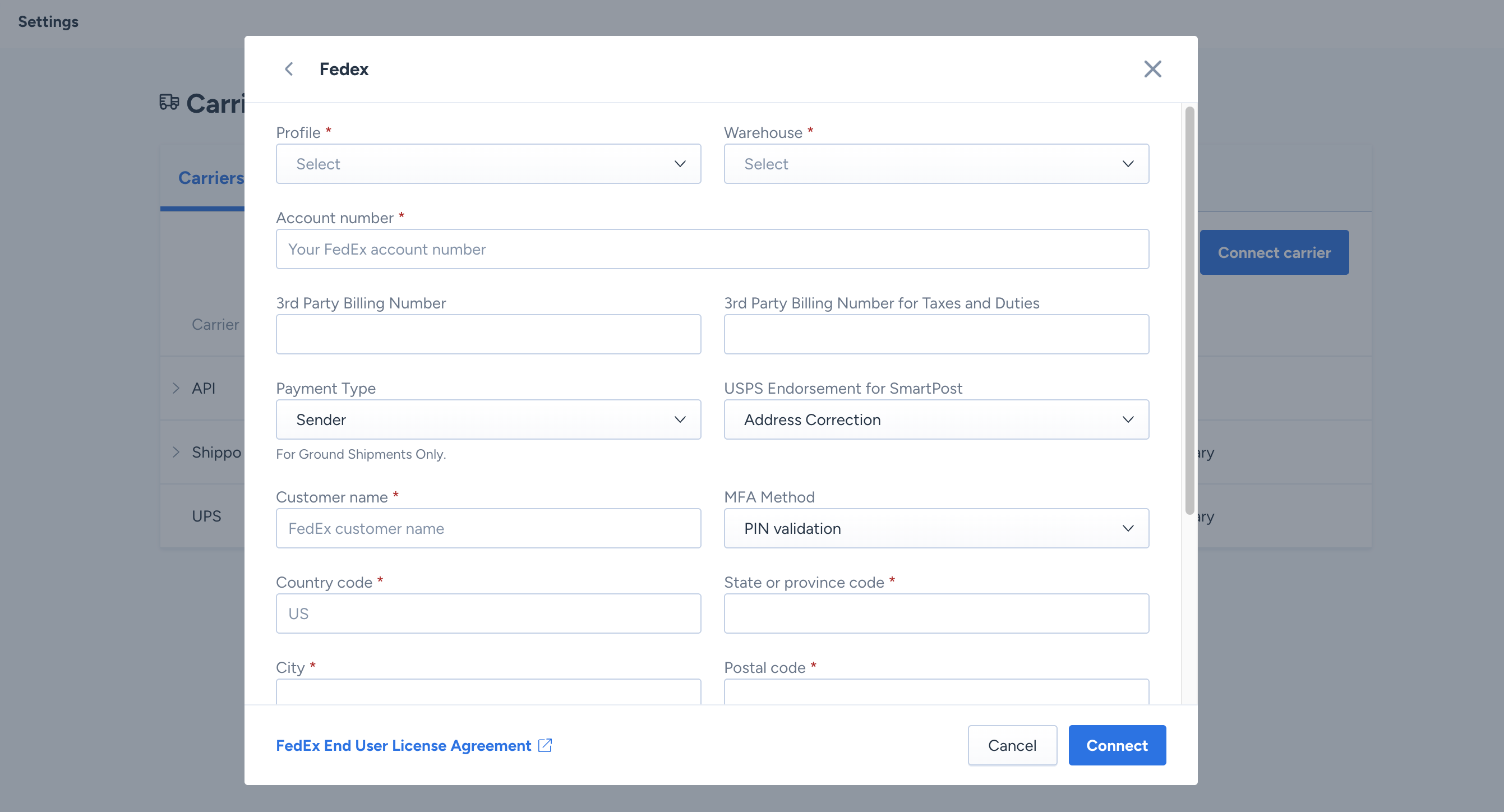Click the Carrier column header
Image resolution: width=1504 pixels, height=812 pixels.
(215, 325)
